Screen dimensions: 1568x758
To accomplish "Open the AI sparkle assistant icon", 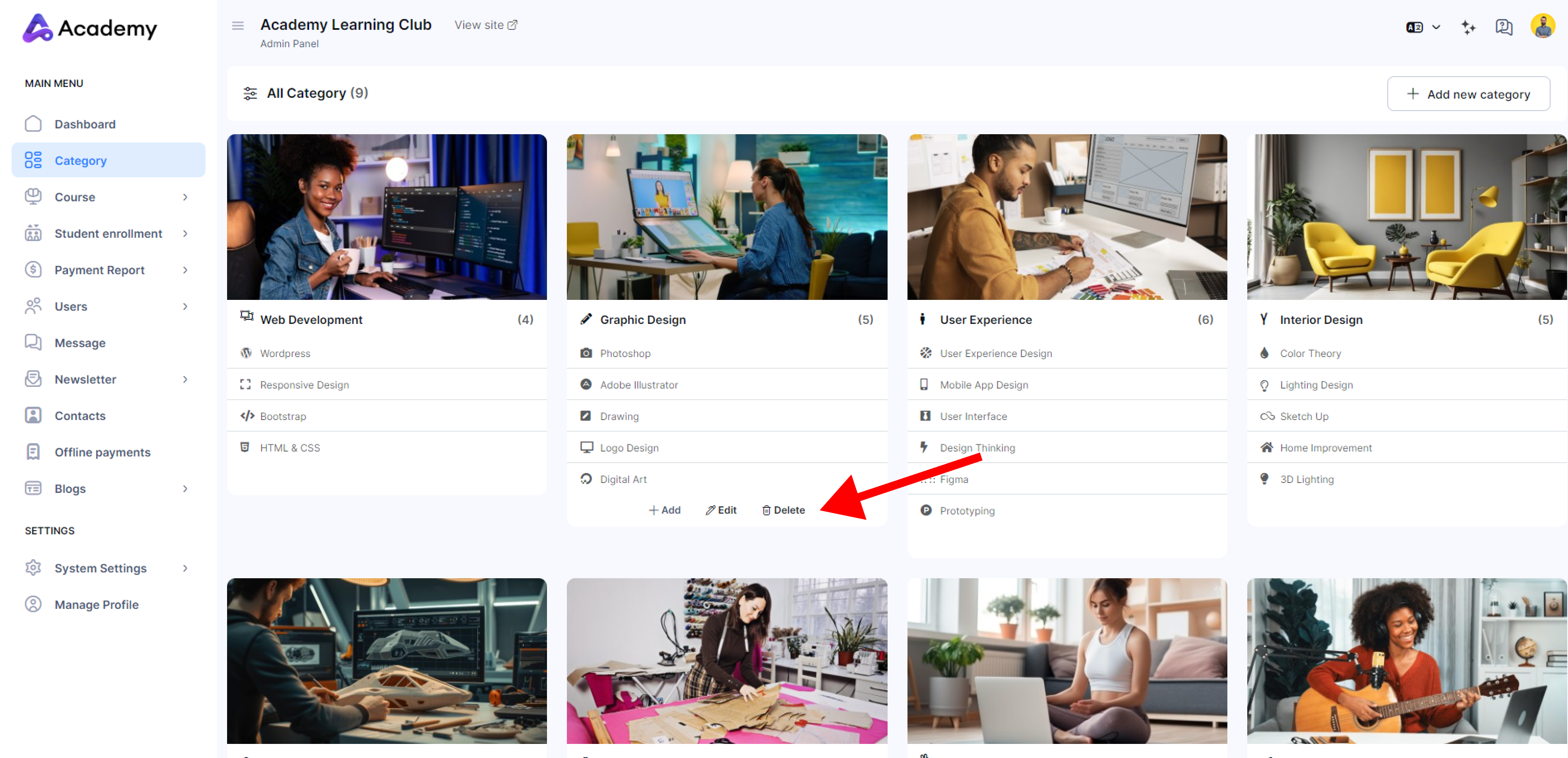I will (1468, 27).
